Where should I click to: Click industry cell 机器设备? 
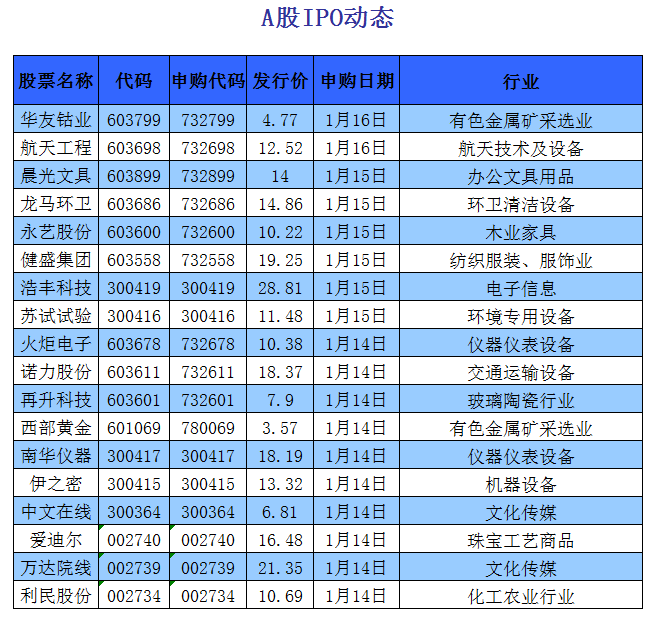click(521, 485)
